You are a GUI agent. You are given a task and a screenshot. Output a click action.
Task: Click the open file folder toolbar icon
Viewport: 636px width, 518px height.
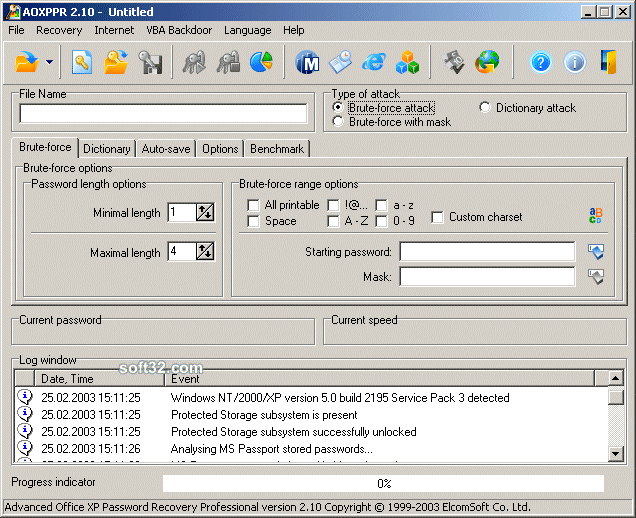point(26,62)
